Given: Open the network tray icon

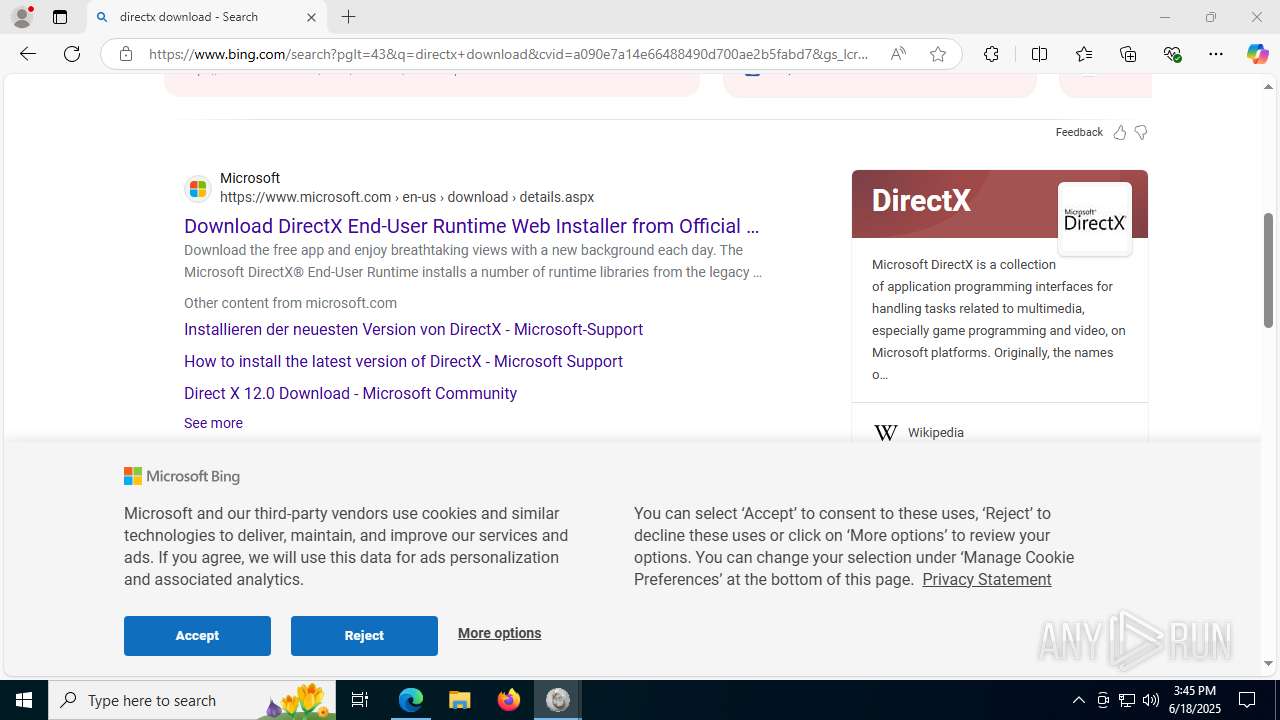Looking at the screenshot, I should tap(1127, 700).
